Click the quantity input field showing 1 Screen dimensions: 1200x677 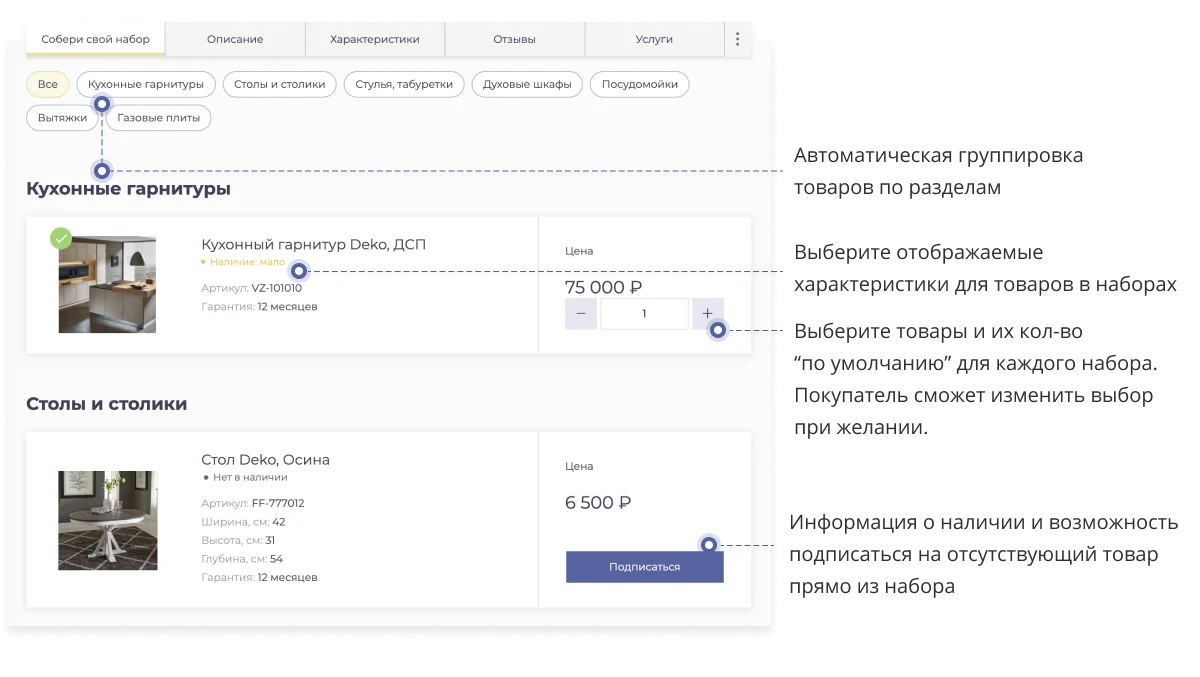(644, 314)
